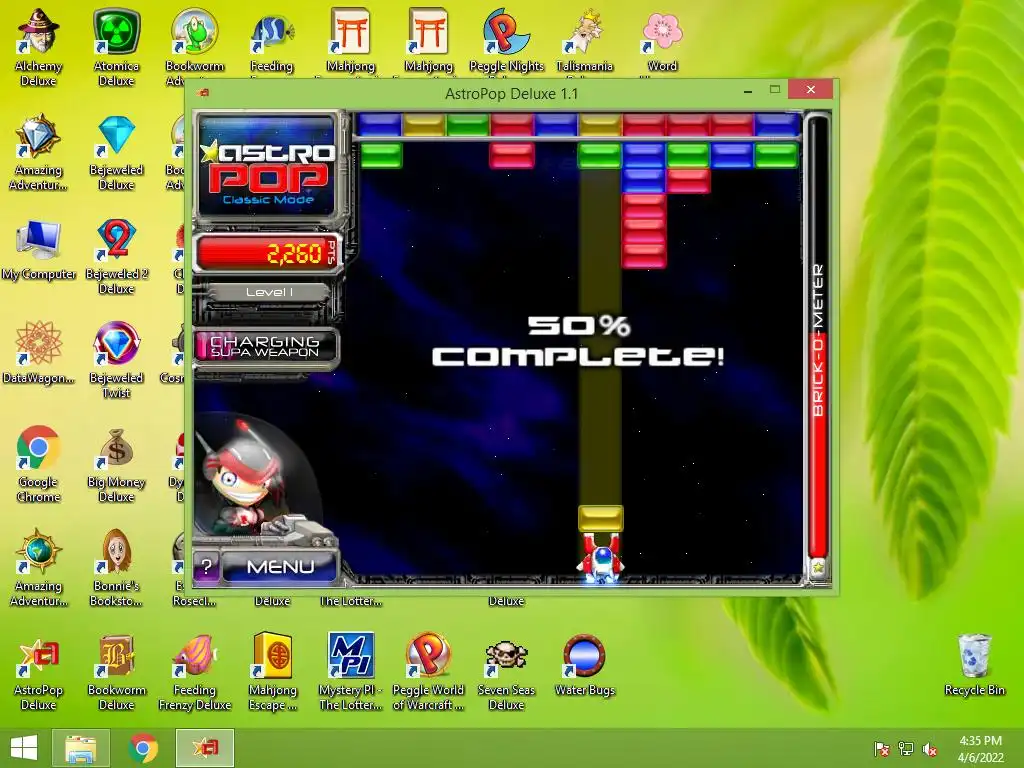The height and width of the screenshot is (768, 1024).
Task: Click the Charging Supa Weapon indicator
Action: [x=266, y=346]
